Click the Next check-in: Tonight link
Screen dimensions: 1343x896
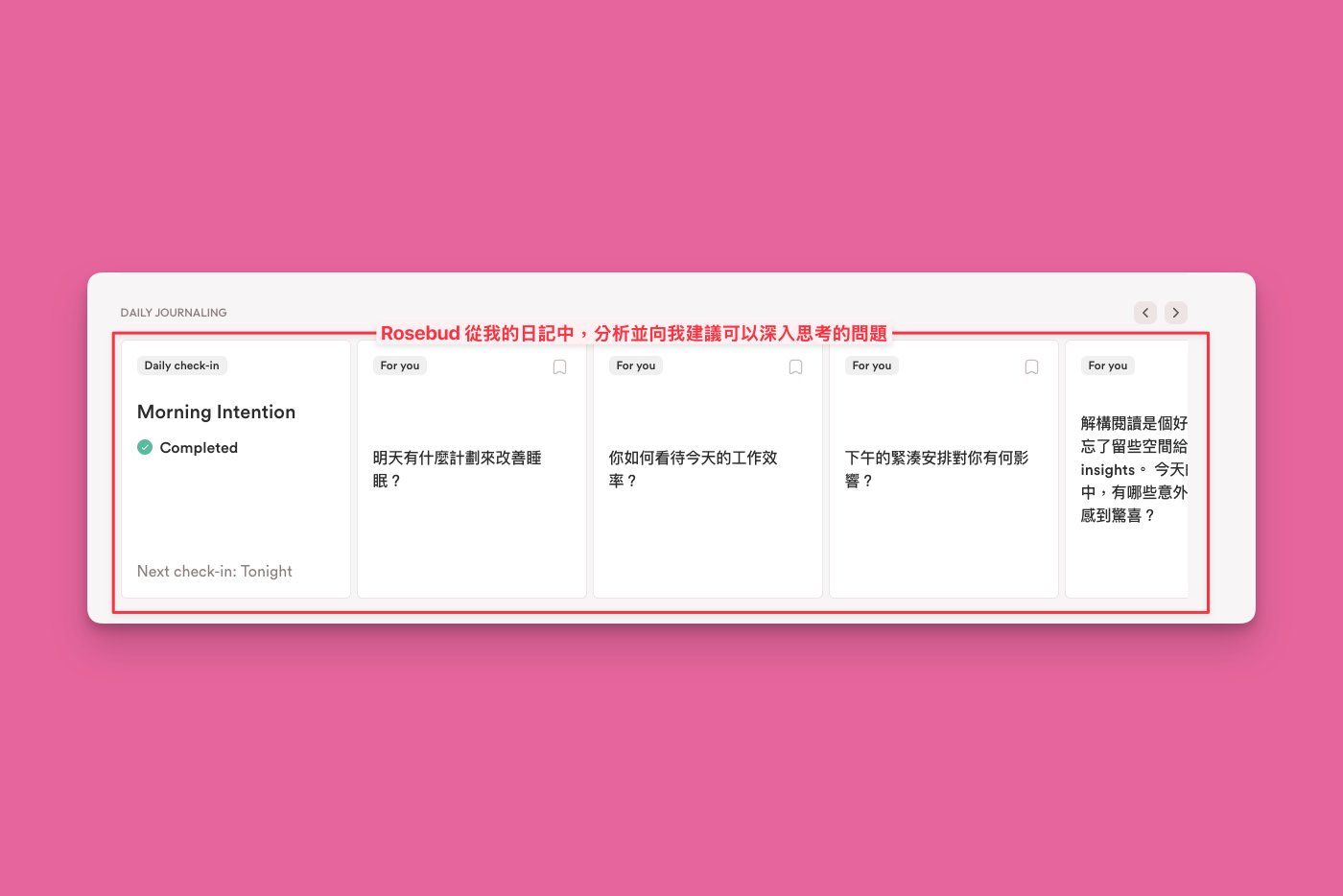point(214,571)
